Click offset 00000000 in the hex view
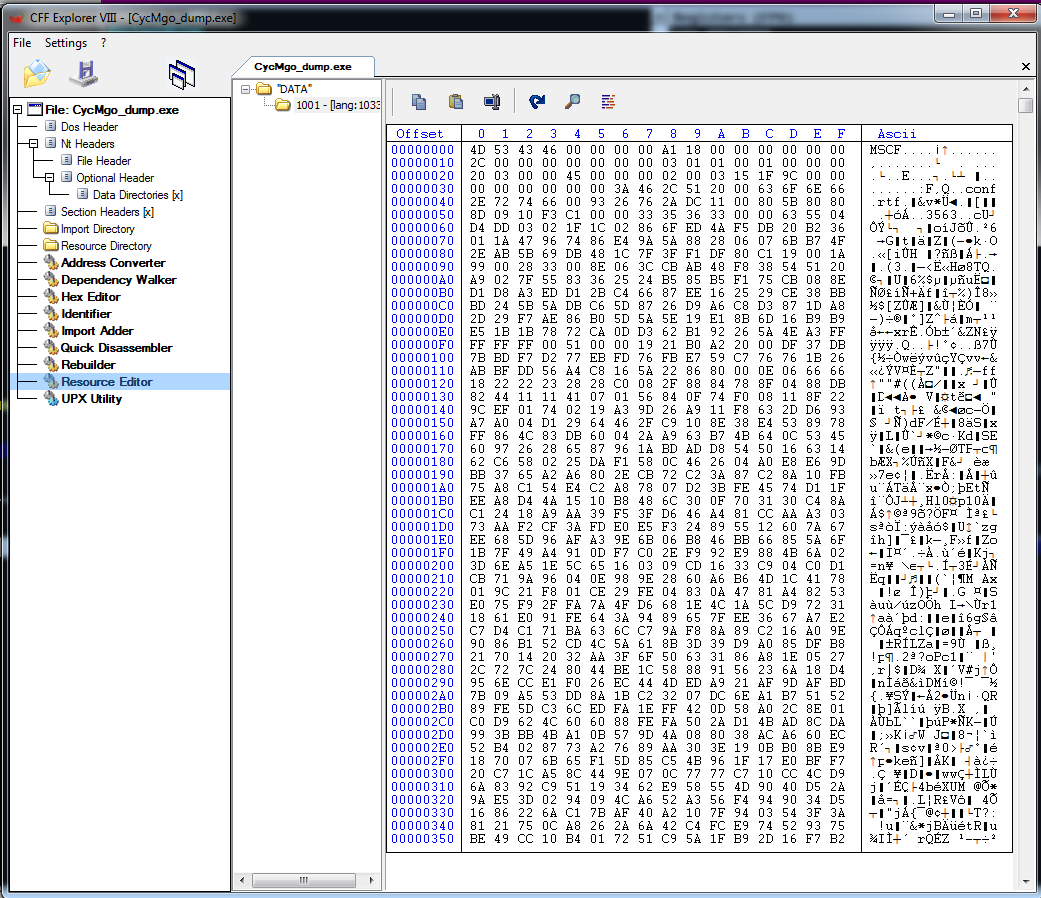The height and width of the screenshot is (898, 1041). [422, 150]
